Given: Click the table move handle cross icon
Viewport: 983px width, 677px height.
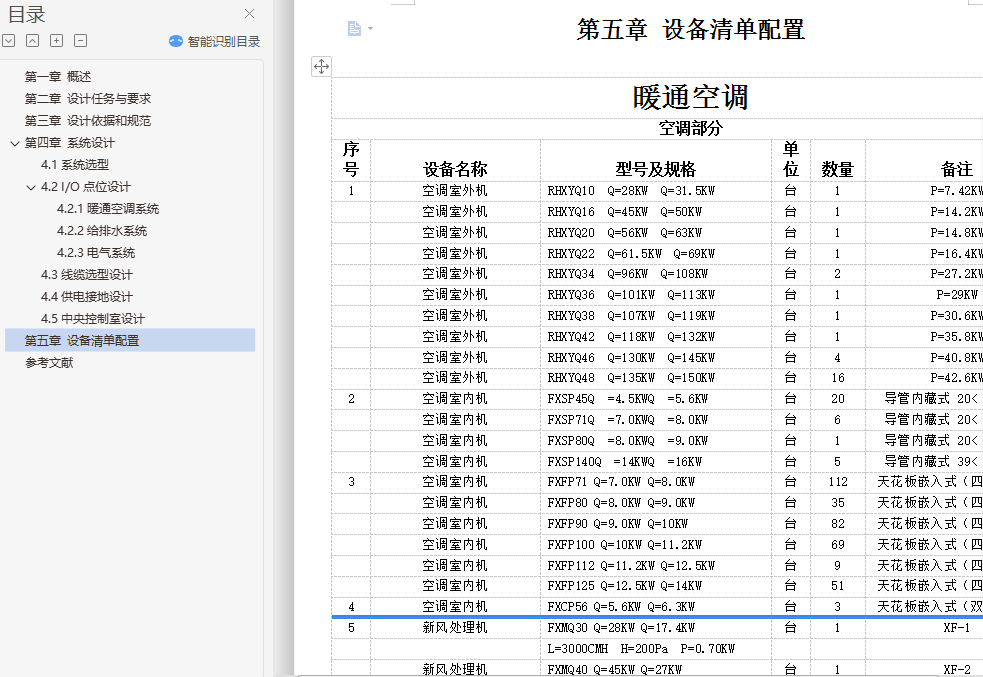Looking at the screenshot, I should [322, 66].
